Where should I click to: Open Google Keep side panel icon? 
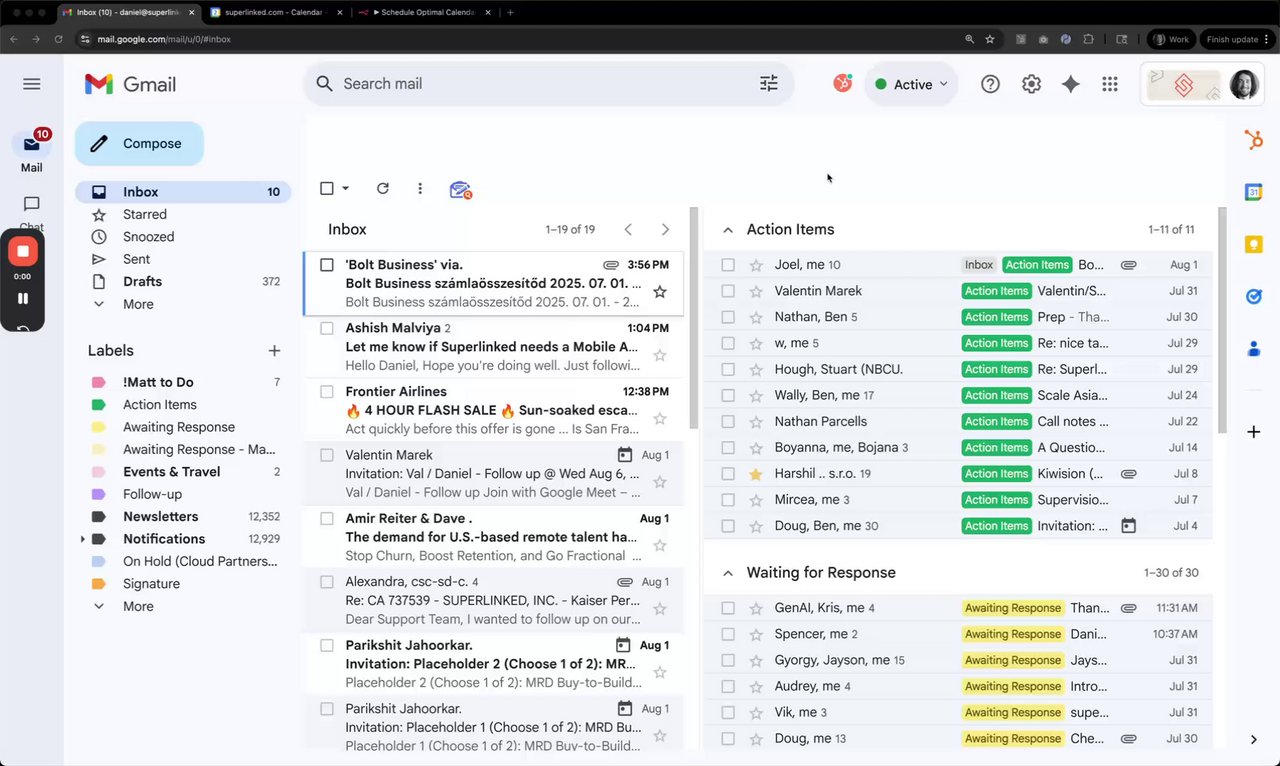tap(1253, 244)
